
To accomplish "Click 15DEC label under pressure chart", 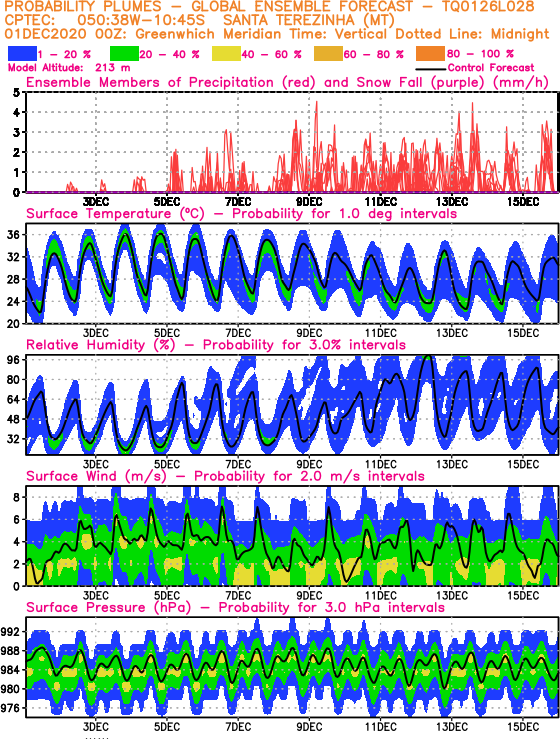I will 522,727.
